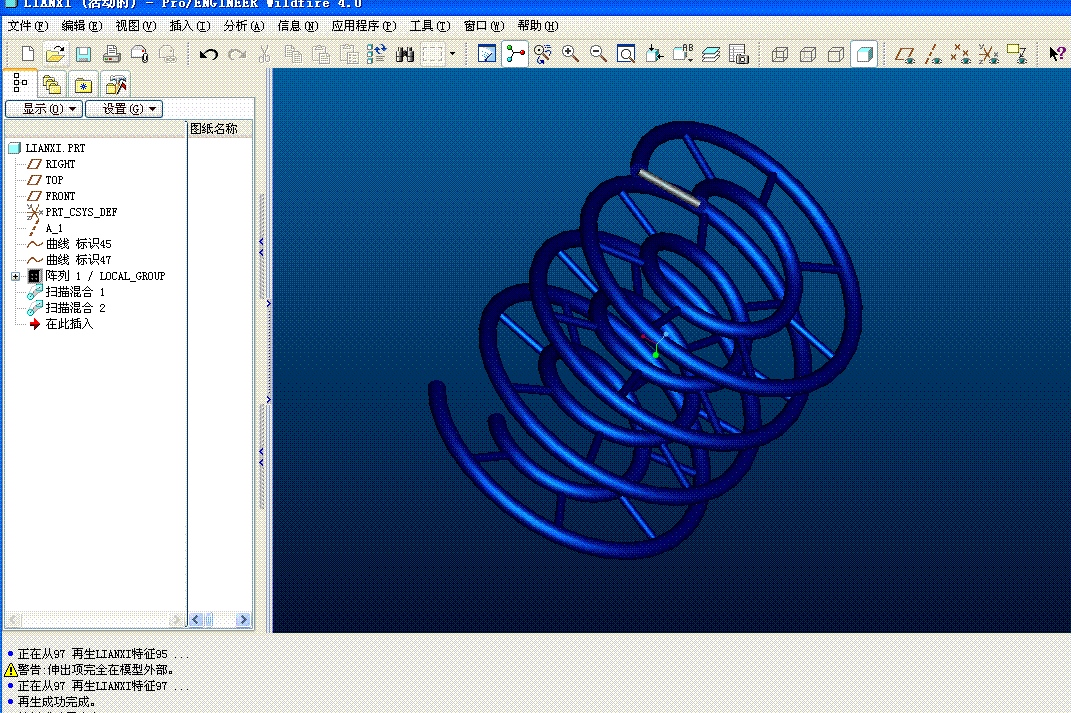Open the 信息(N) menu

[298, 26]
